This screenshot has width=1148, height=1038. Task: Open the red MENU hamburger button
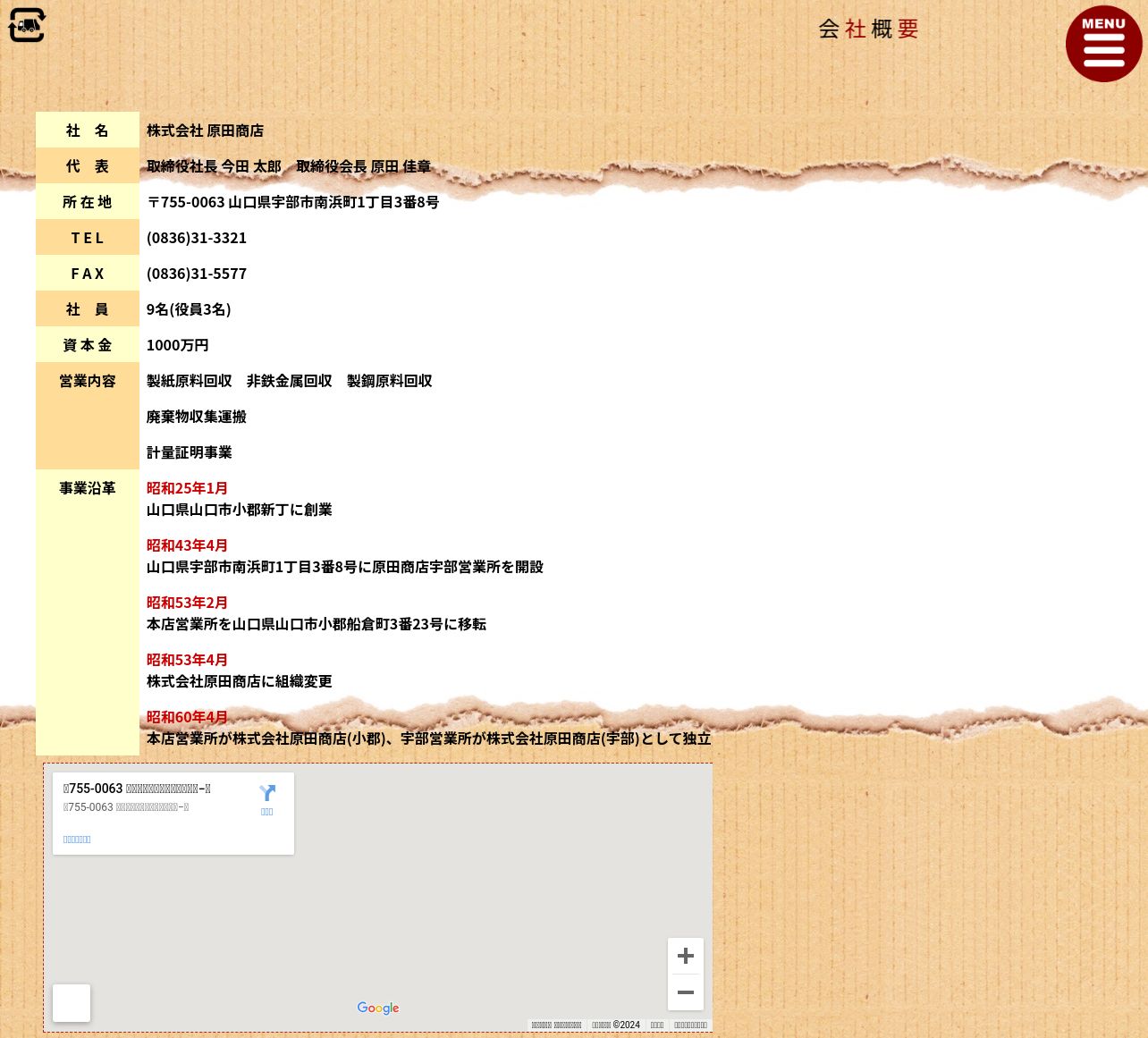1103,44
